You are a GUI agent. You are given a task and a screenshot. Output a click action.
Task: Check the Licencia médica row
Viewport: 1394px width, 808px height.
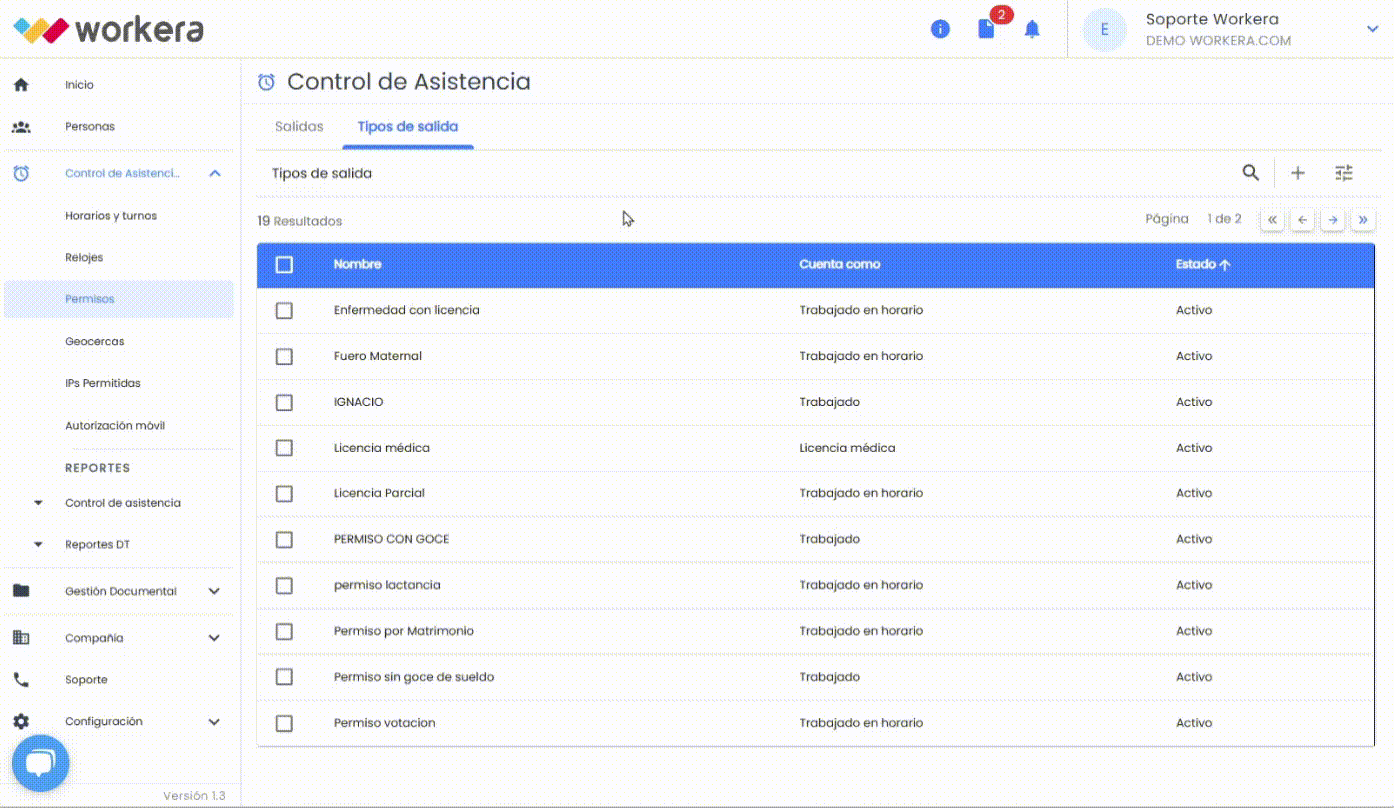[285, 448]
